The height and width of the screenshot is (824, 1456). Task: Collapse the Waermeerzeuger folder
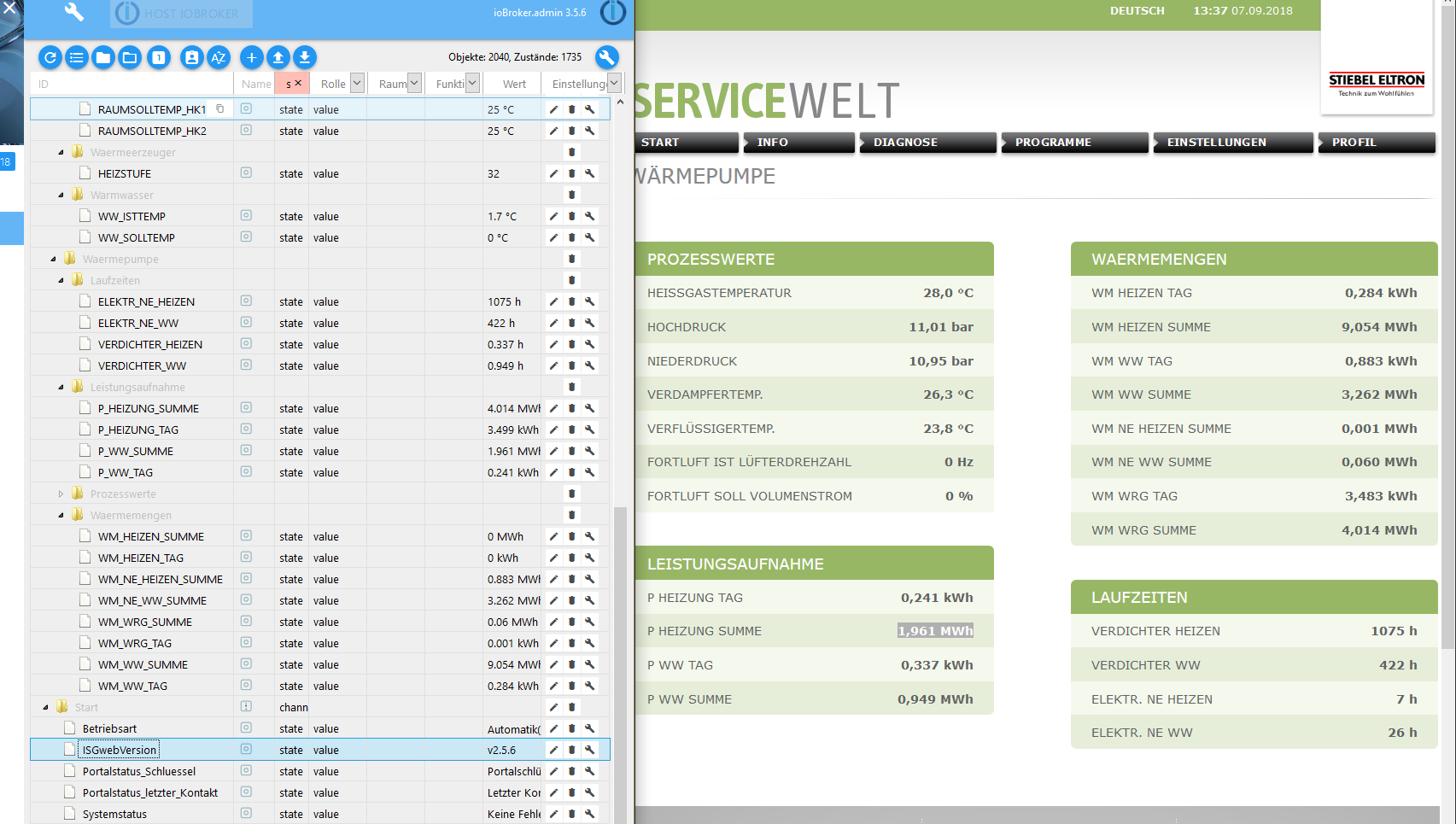(x=61, y=152)
